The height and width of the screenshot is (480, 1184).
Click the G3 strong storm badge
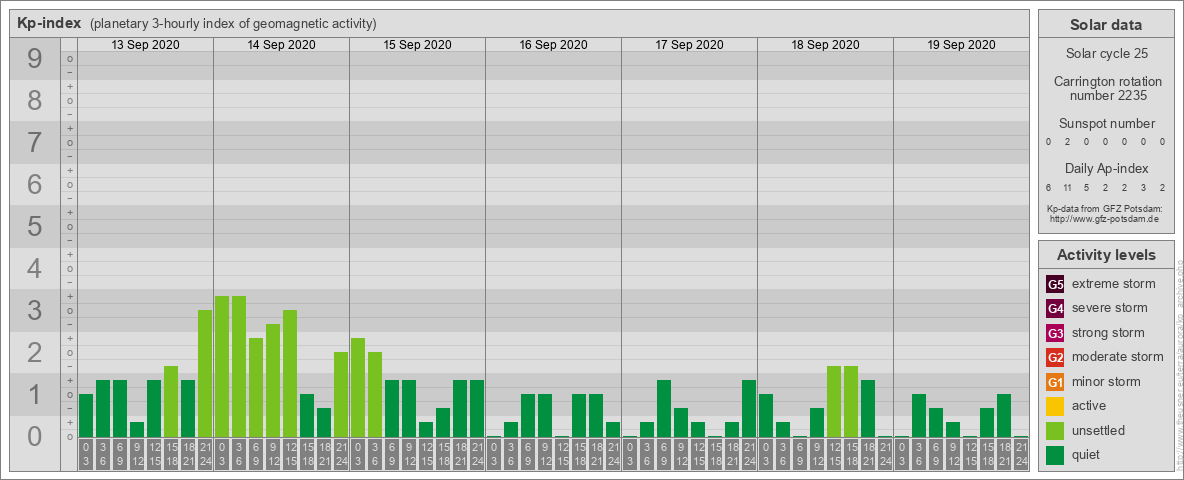click(1056, 333)
